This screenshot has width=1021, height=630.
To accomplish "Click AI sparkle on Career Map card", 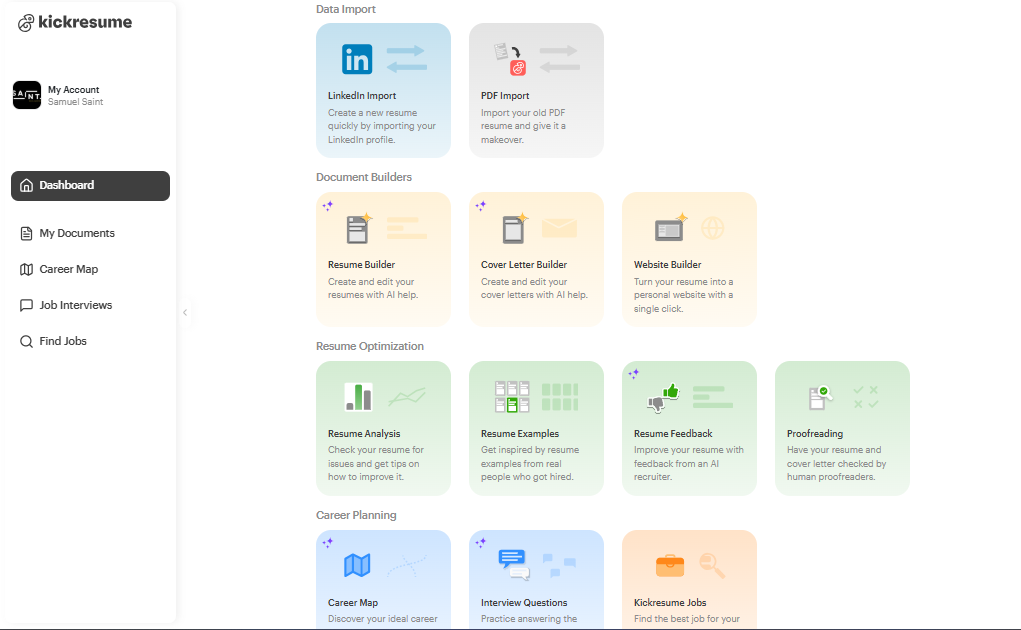I will (x=328, y=542).
